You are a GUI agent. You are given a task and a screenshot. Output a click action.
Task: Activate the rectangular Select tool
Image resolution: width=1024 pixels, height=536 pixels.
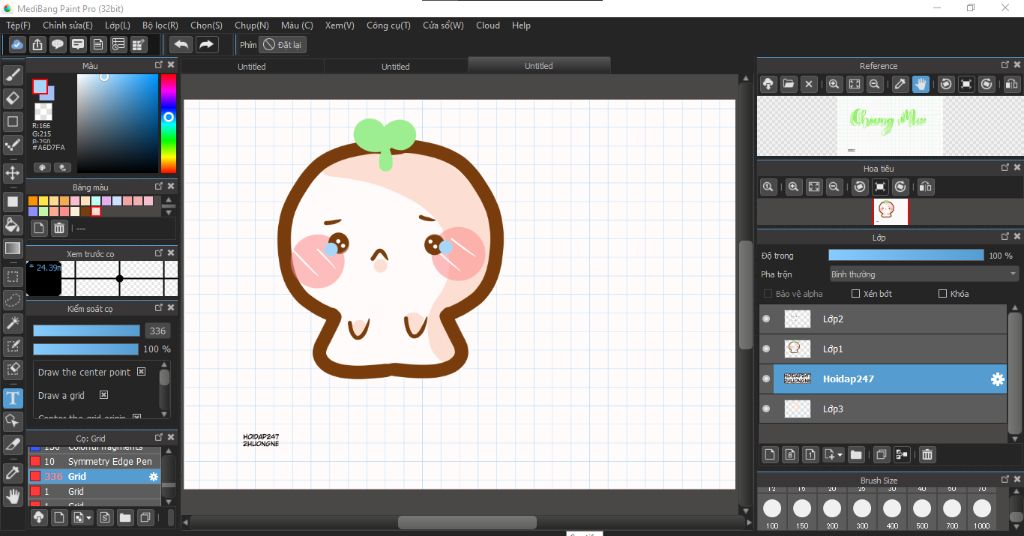(12, 277)
